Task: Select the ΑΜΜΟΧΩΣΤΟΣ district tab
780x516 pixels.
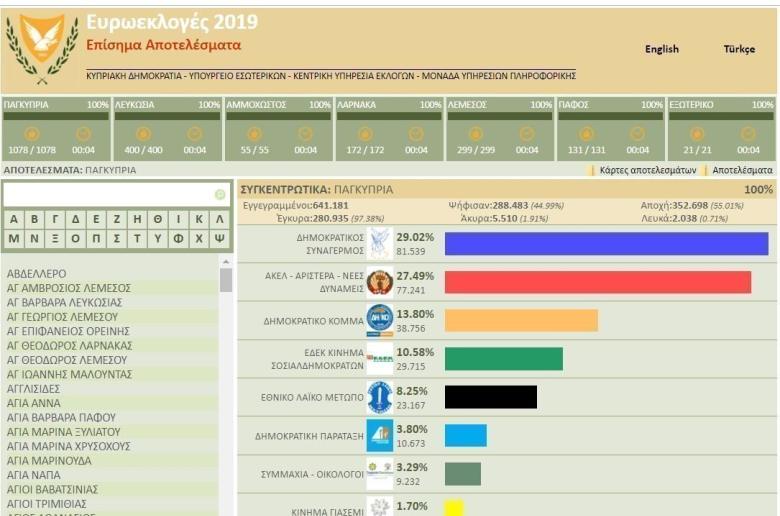Action: pyautogui.click(x=278, y=129)
